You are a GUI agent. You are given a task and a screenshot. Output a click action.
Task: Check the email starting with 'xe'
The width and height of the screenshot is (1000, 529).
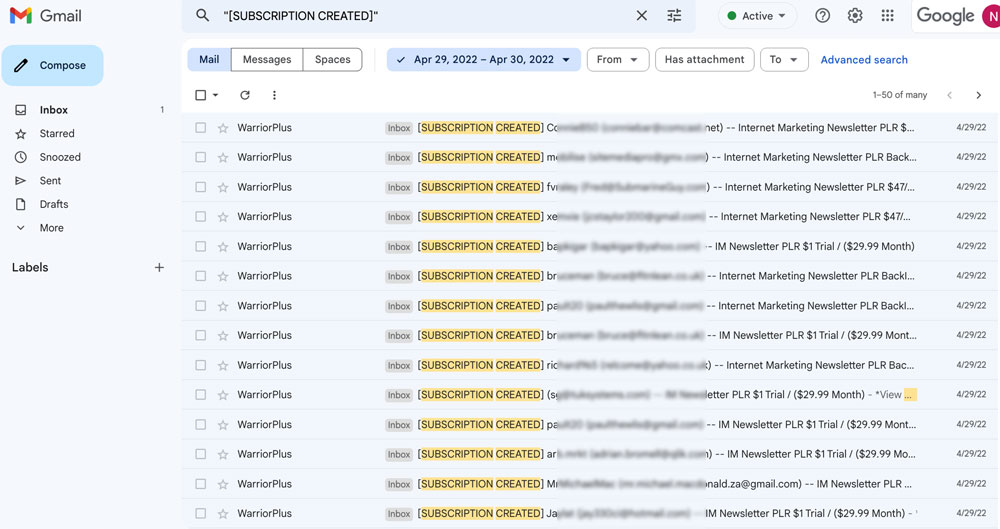pos(200,216)
